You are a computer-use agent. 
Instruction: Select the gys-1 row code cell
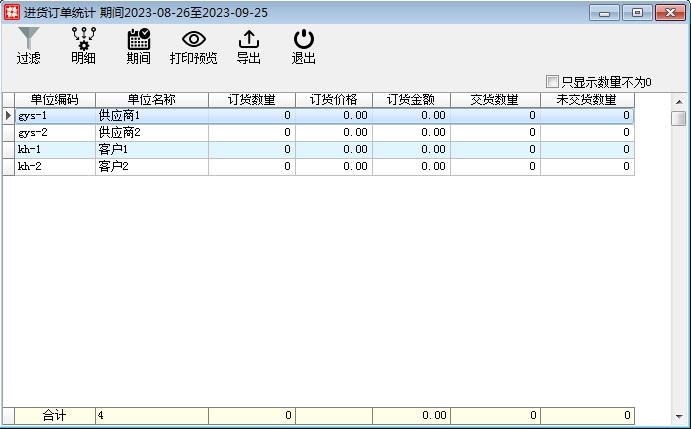[54, 116]
